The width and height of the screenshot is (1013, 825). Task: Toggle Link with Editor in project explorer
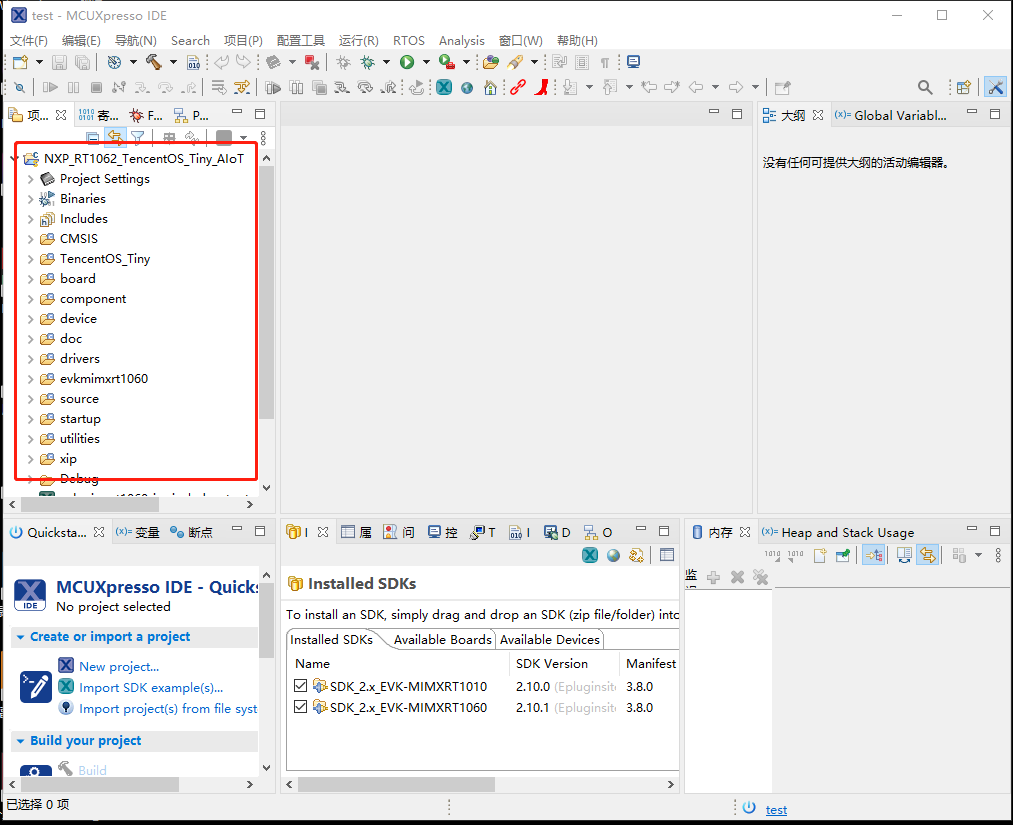115,137
